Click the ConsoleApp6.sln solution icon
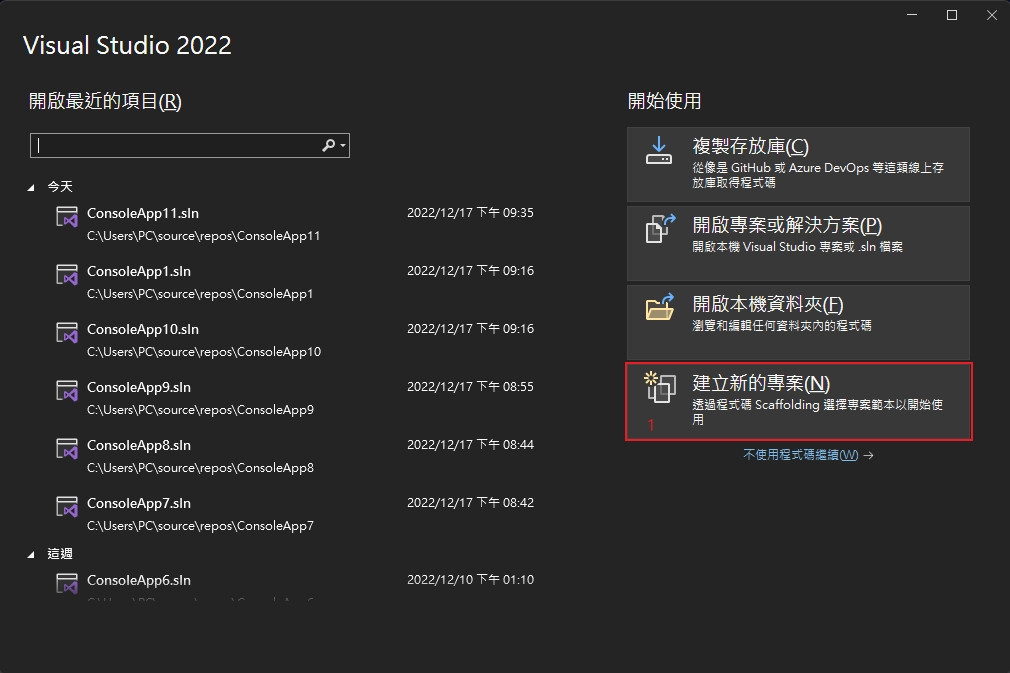 pyautogui.click(x=67, y=584)
